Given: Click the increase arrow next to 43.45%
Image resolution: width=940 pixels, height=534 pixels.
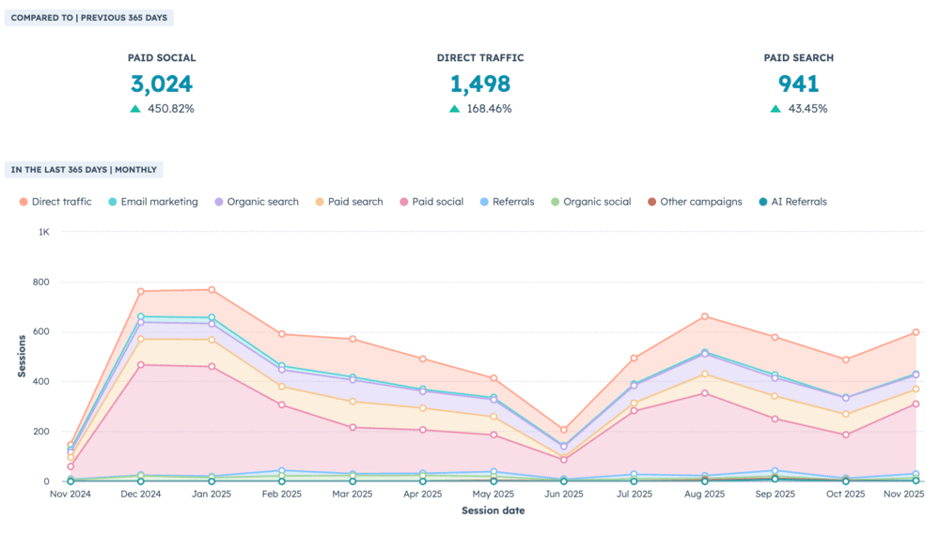Looking at the screenshot, I should (775, 109).
